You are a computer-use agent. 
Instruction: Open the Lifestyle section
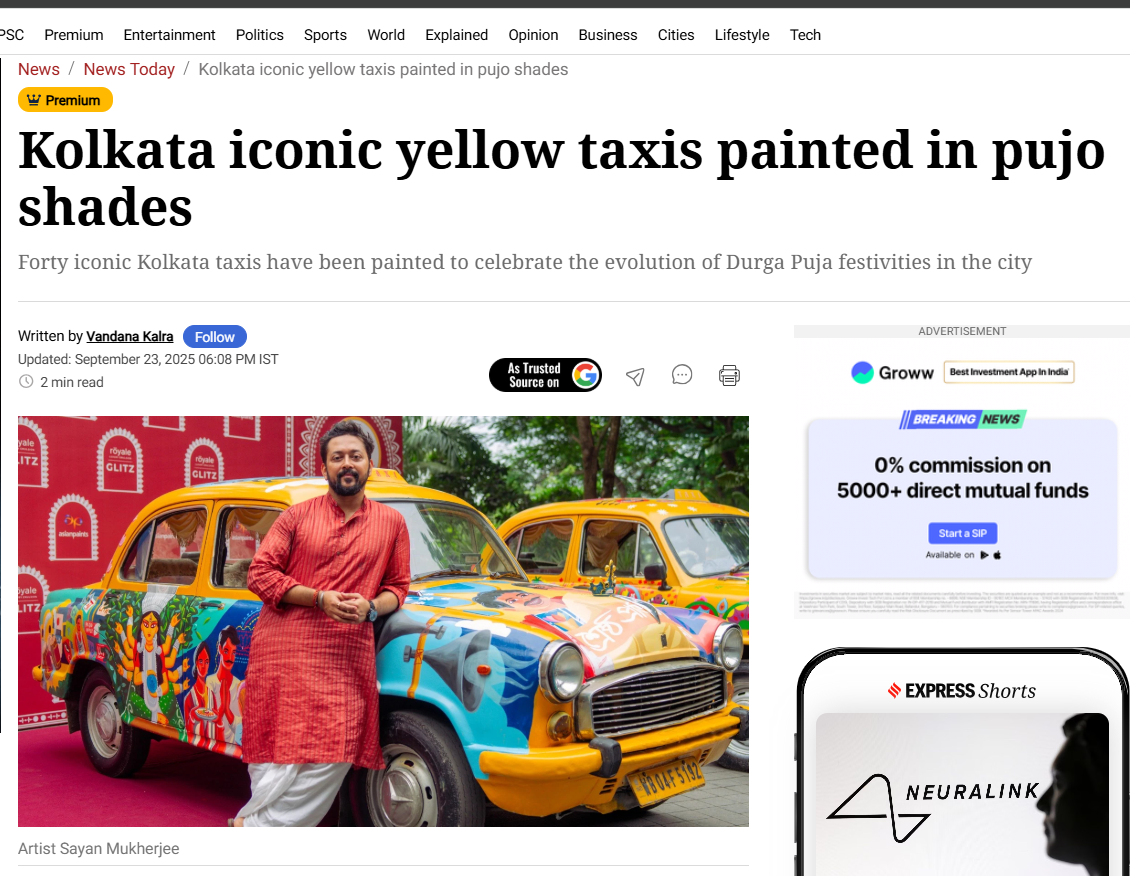pyautogui.click(x=742, y=35)
